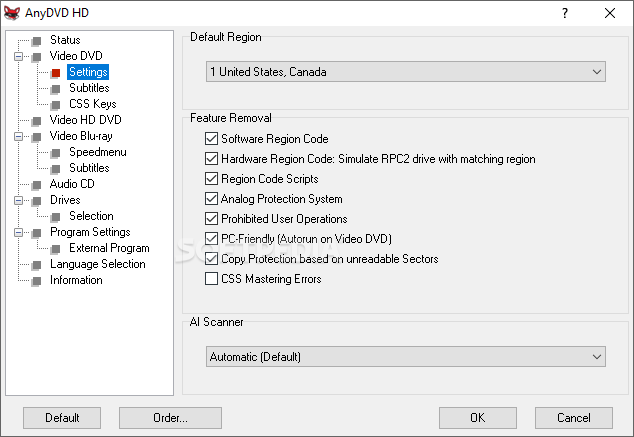This screenshot has width=634, height=437.
Task: Select Audio CD in the tree
Action: click(72, 184)
